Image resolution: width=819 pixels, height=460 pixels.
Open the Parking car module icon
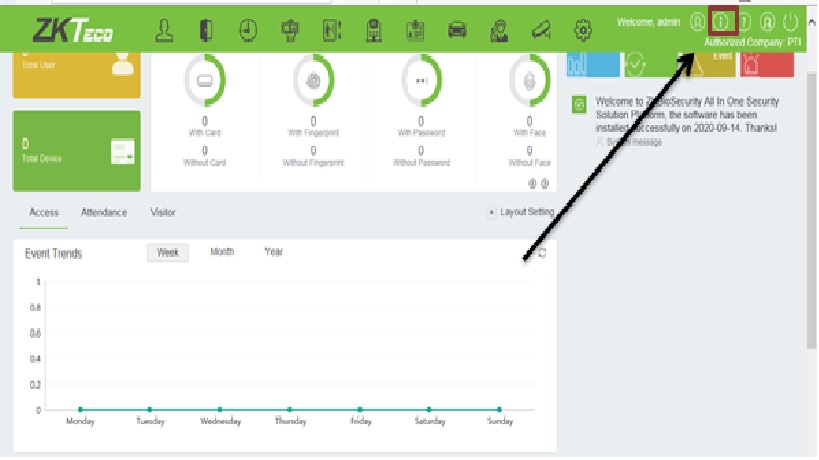coord(457,31)
